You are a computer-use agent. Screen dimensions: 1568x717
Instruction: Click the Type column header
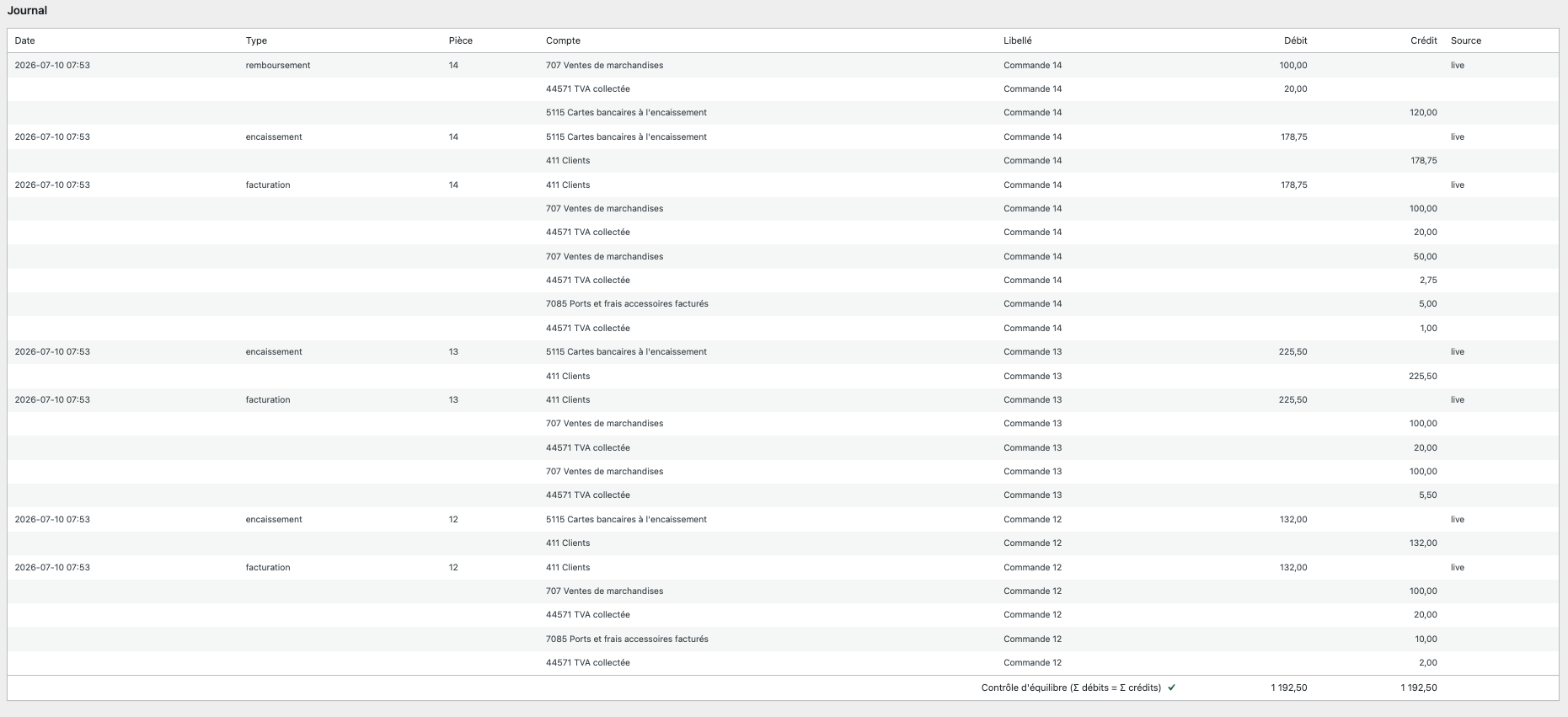click(256, 40)
